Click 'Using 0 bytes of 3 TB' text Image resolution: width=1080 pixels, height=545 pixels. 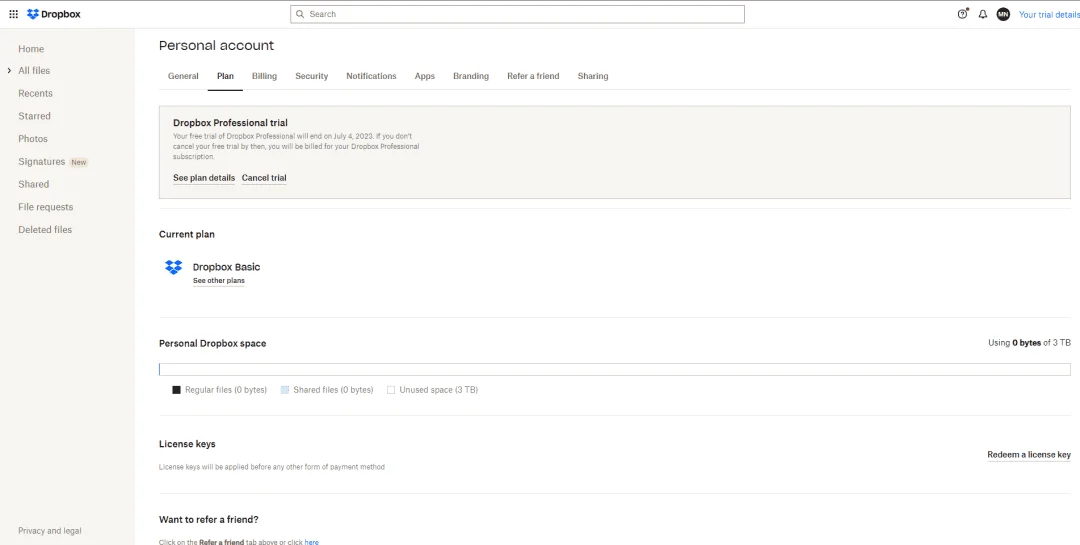[1029, 342]
